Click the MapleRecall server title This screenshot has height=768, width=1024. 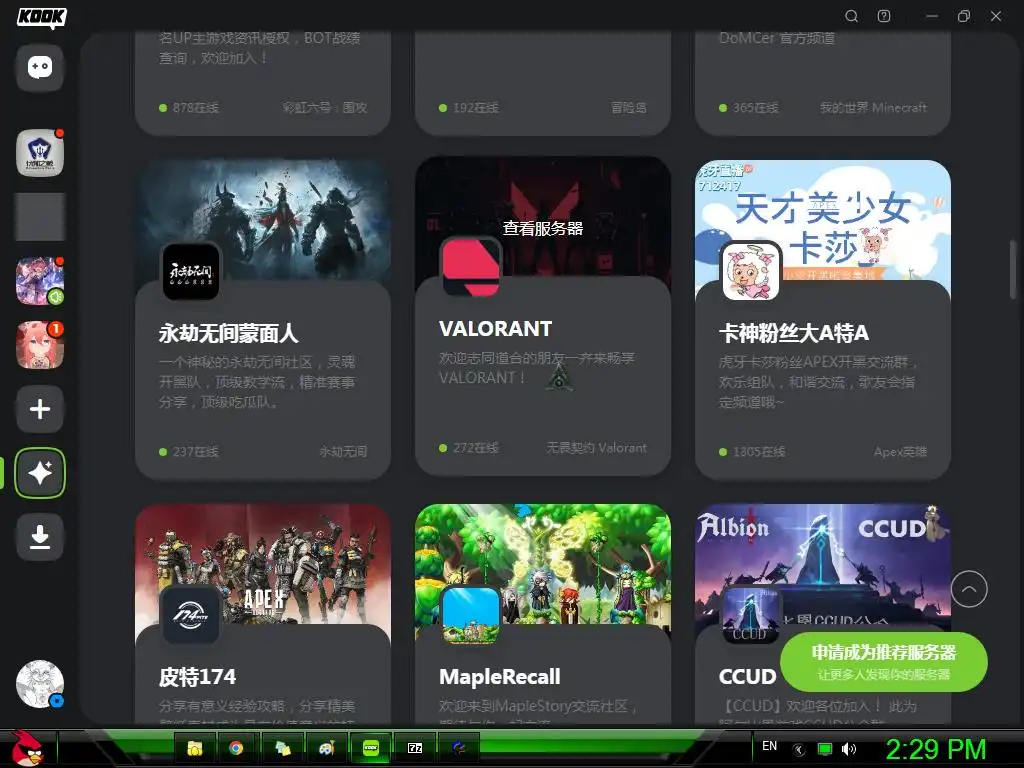tap(500, 677)
